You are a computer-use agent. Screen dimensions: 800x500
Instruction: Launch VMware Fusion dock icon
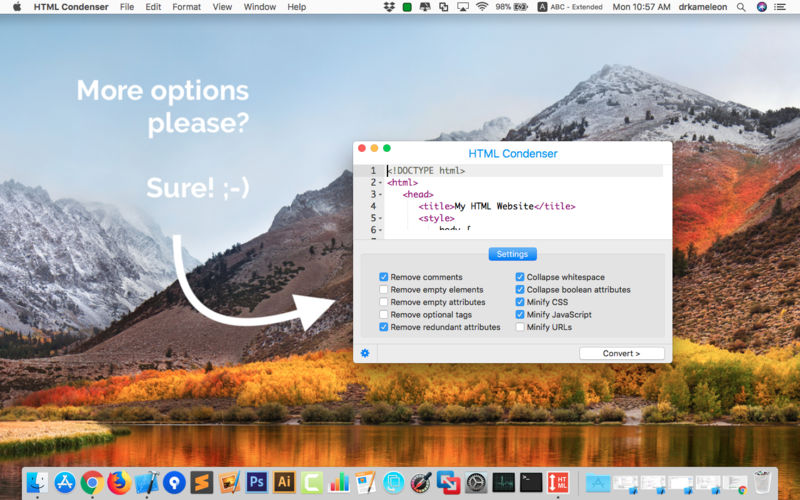point(448,482)
